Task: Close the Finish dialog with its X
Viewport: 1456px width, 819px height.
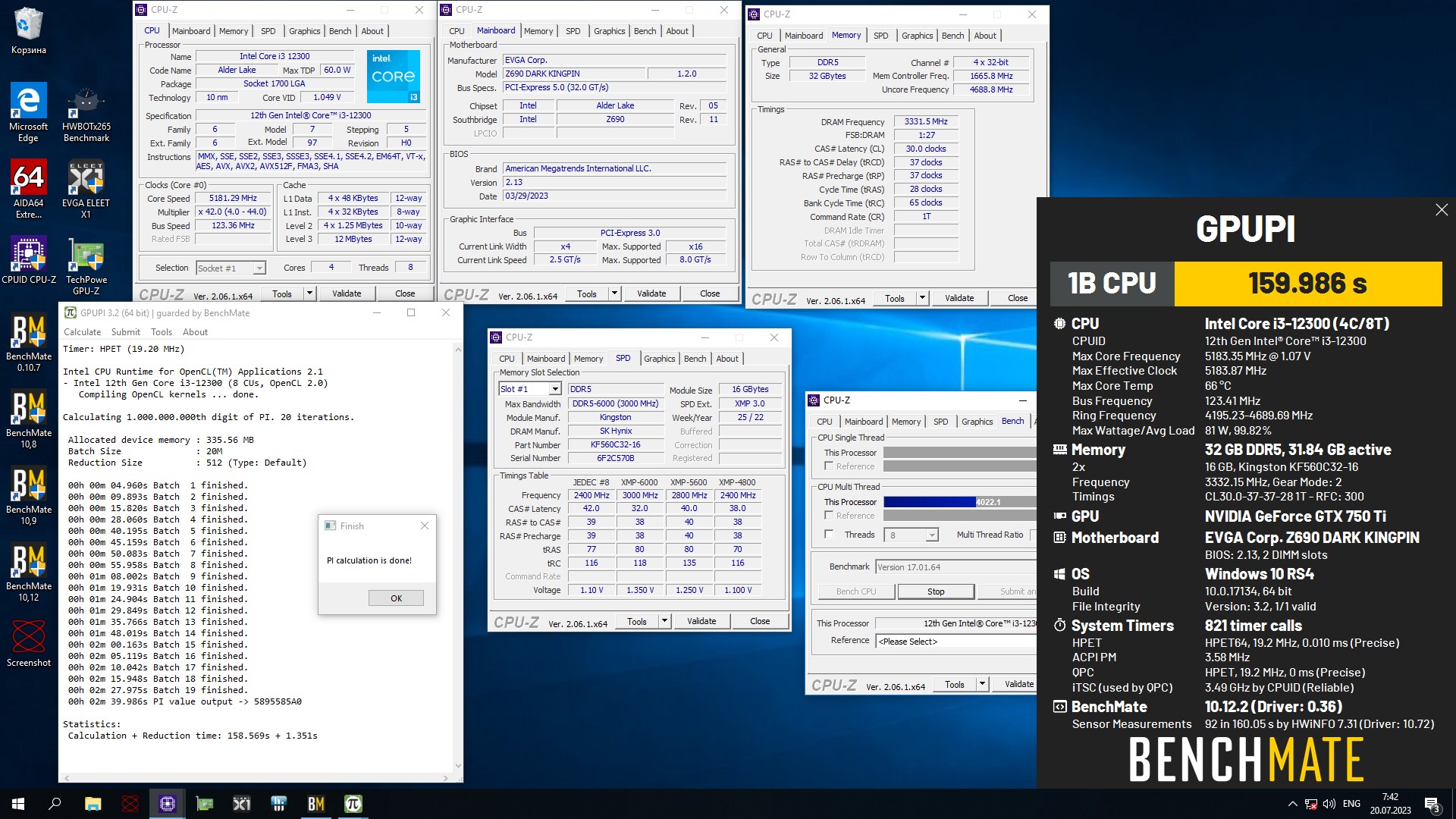Action: click(x=425, y=526)
